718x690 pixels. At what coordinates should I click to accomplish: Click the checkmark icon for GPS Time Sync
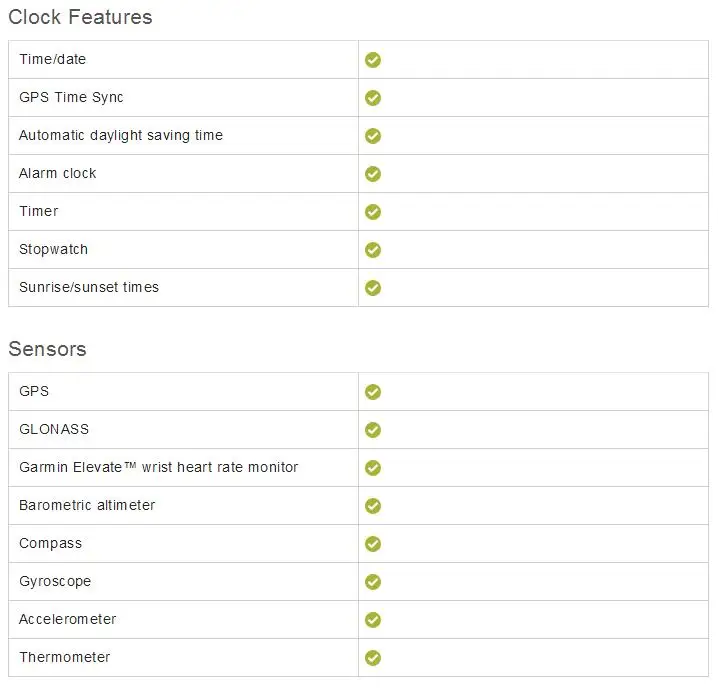pos(373,98)
